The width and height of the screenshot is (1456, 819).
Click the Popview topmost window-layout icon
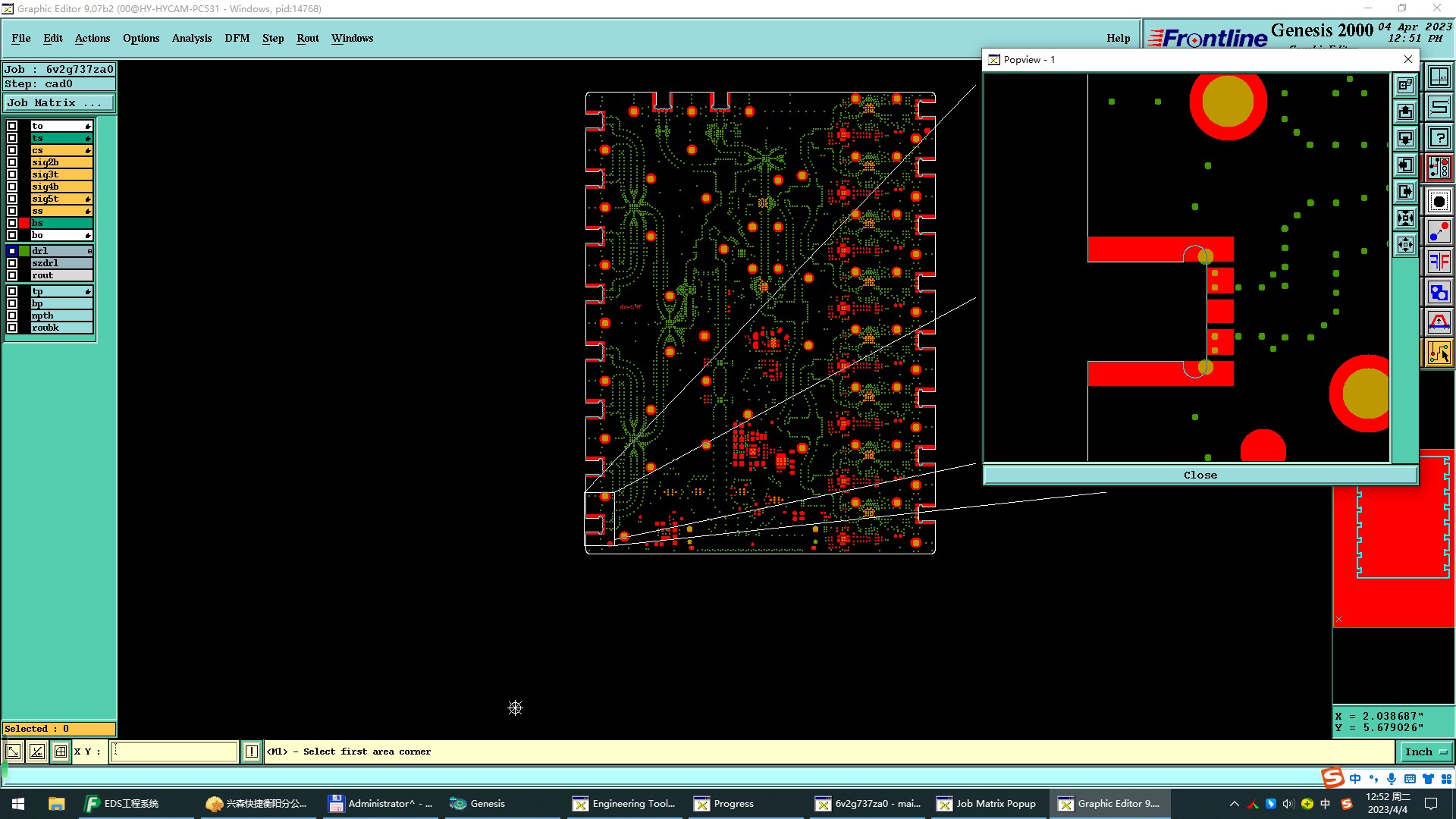coord(1405,85)
